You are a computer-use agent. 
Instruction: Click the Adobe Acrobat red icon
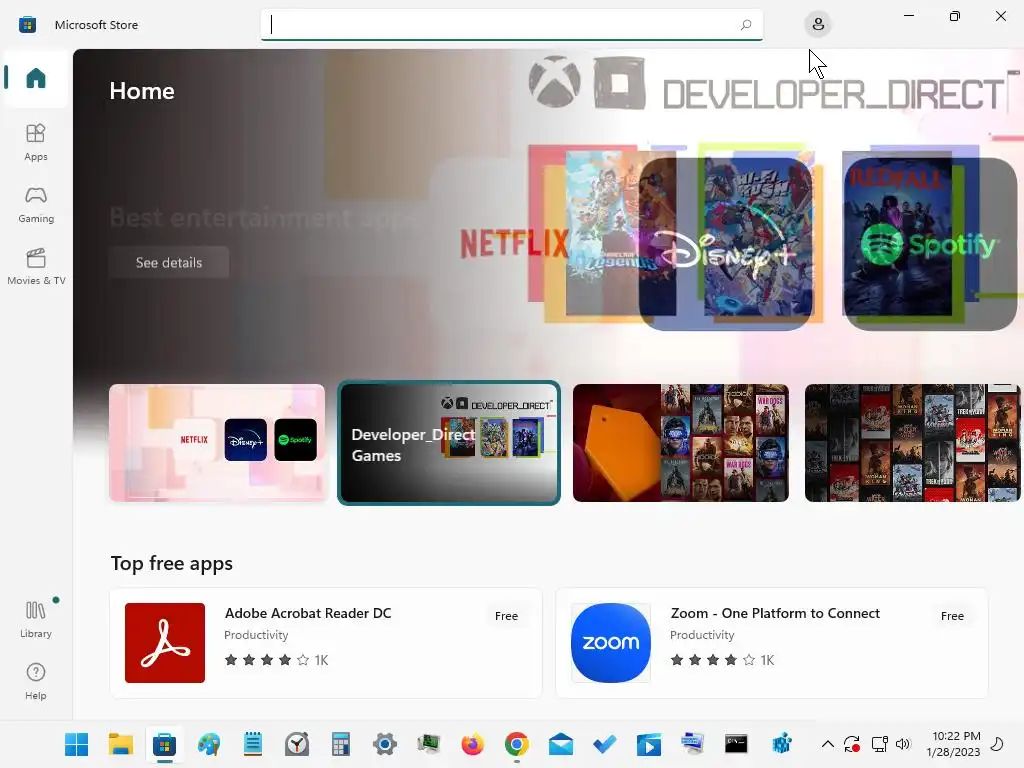coord(165,643)
